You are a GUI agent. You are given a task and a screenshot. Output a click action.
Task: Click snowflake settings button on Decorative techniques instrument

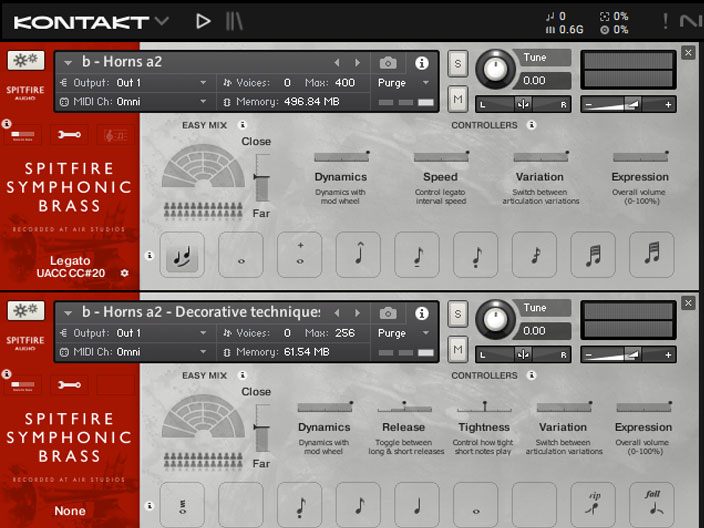[26, 310]
